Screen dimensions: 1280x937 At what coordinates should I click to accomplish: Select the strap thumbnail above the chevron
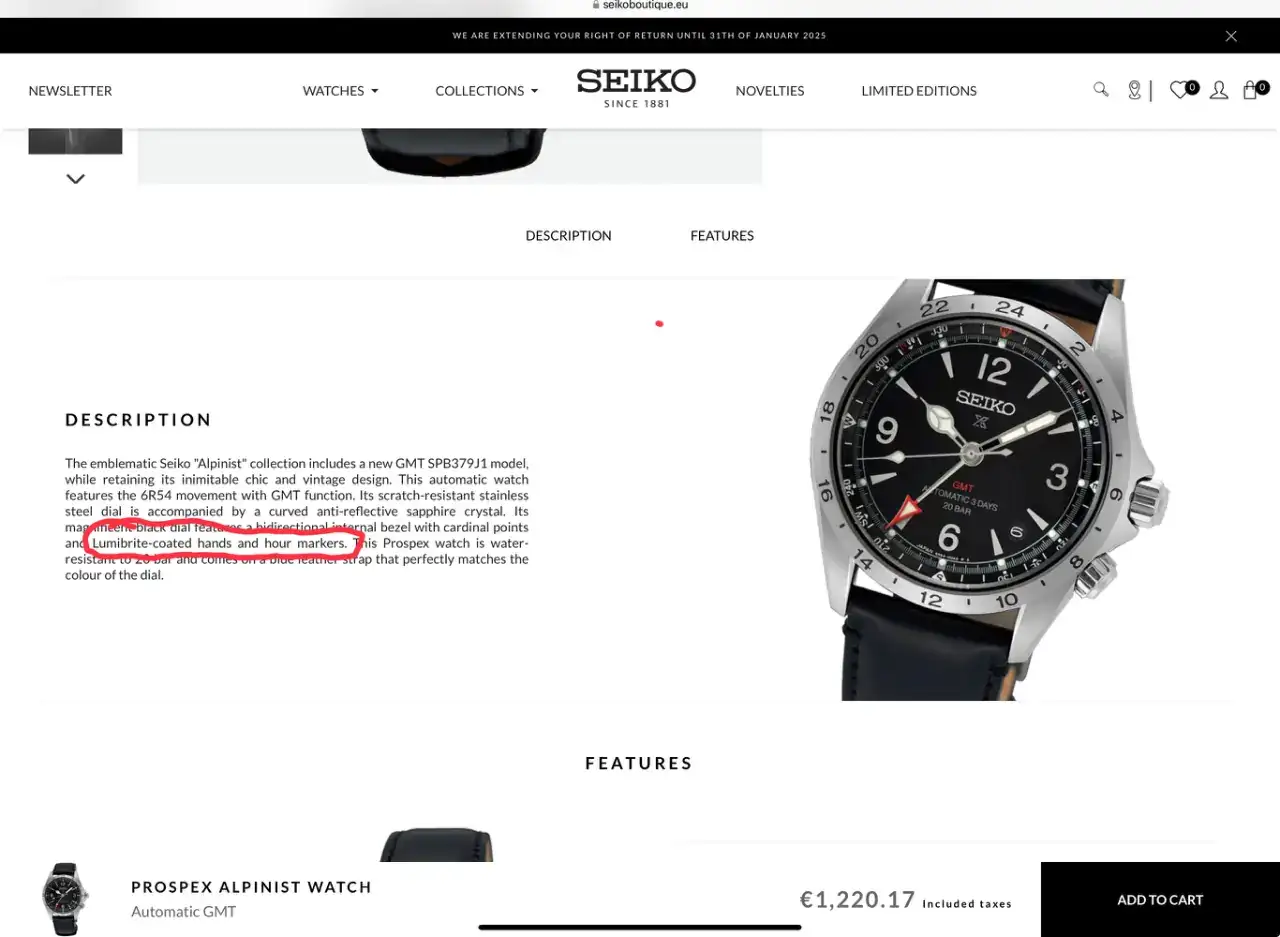(75, 141)
